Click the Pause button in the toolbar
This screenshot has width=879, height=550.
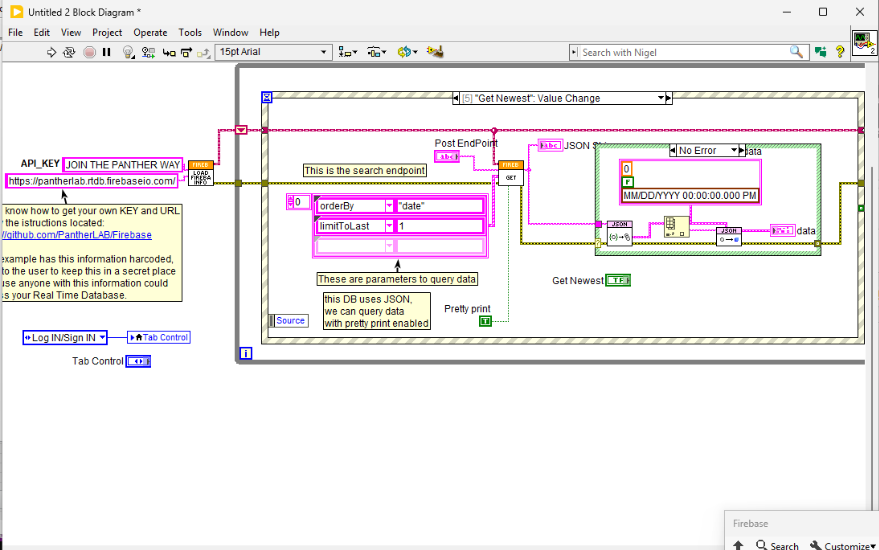[106, 52]
